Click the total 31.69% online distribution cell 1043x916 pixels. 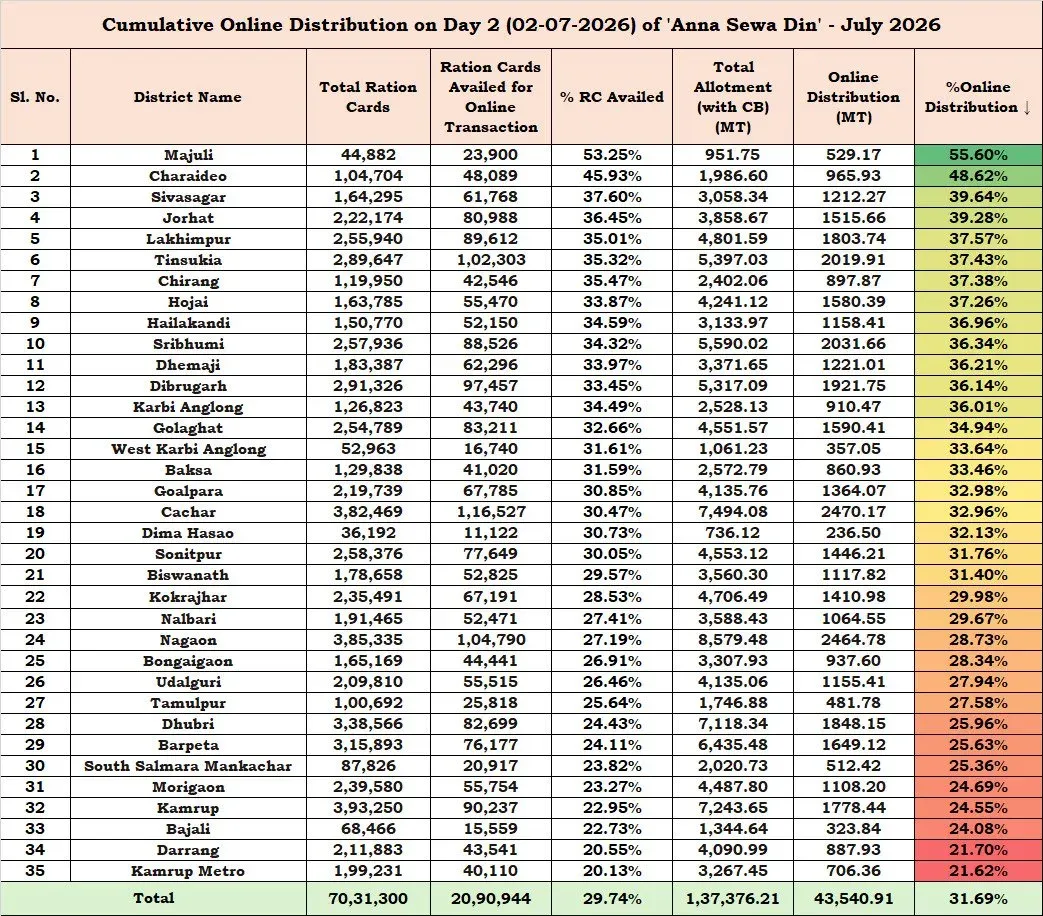point(978,899)
